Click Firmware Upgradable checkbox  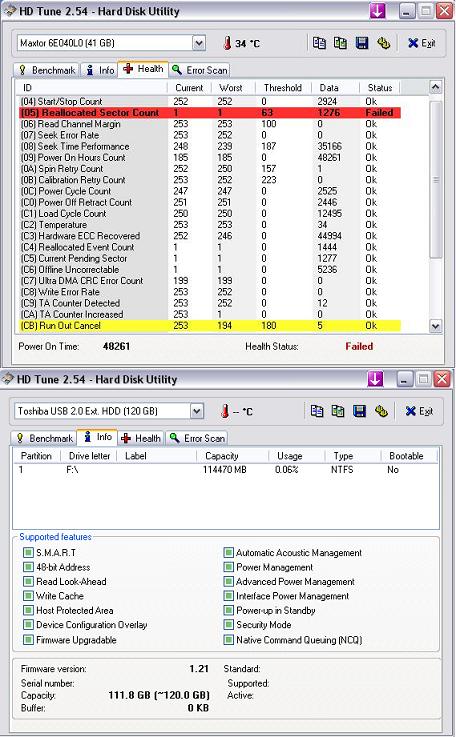pyautogui.click(x=28, y=640)
